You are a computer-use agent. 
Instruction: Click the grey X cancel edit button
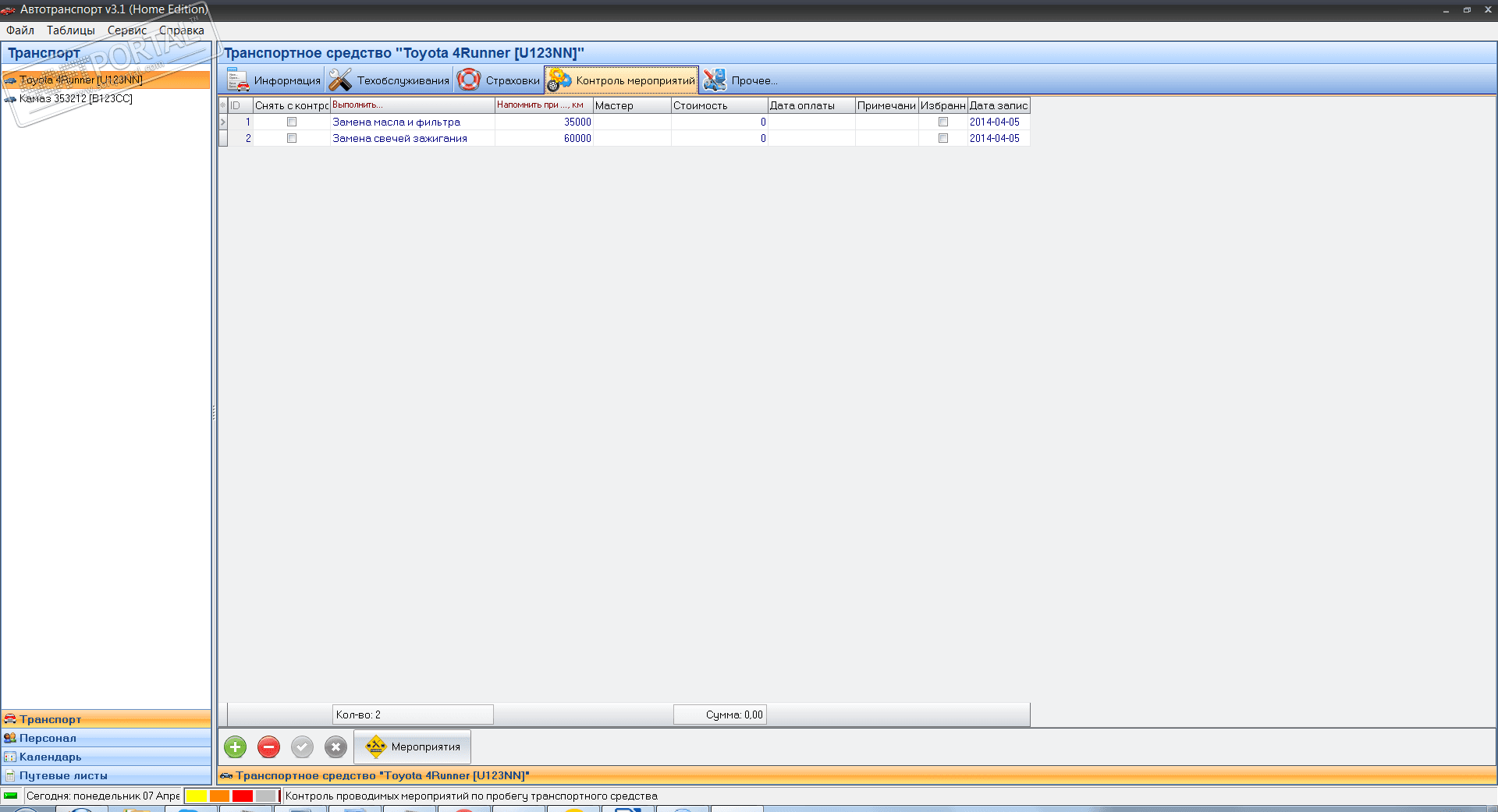(335, 747)
